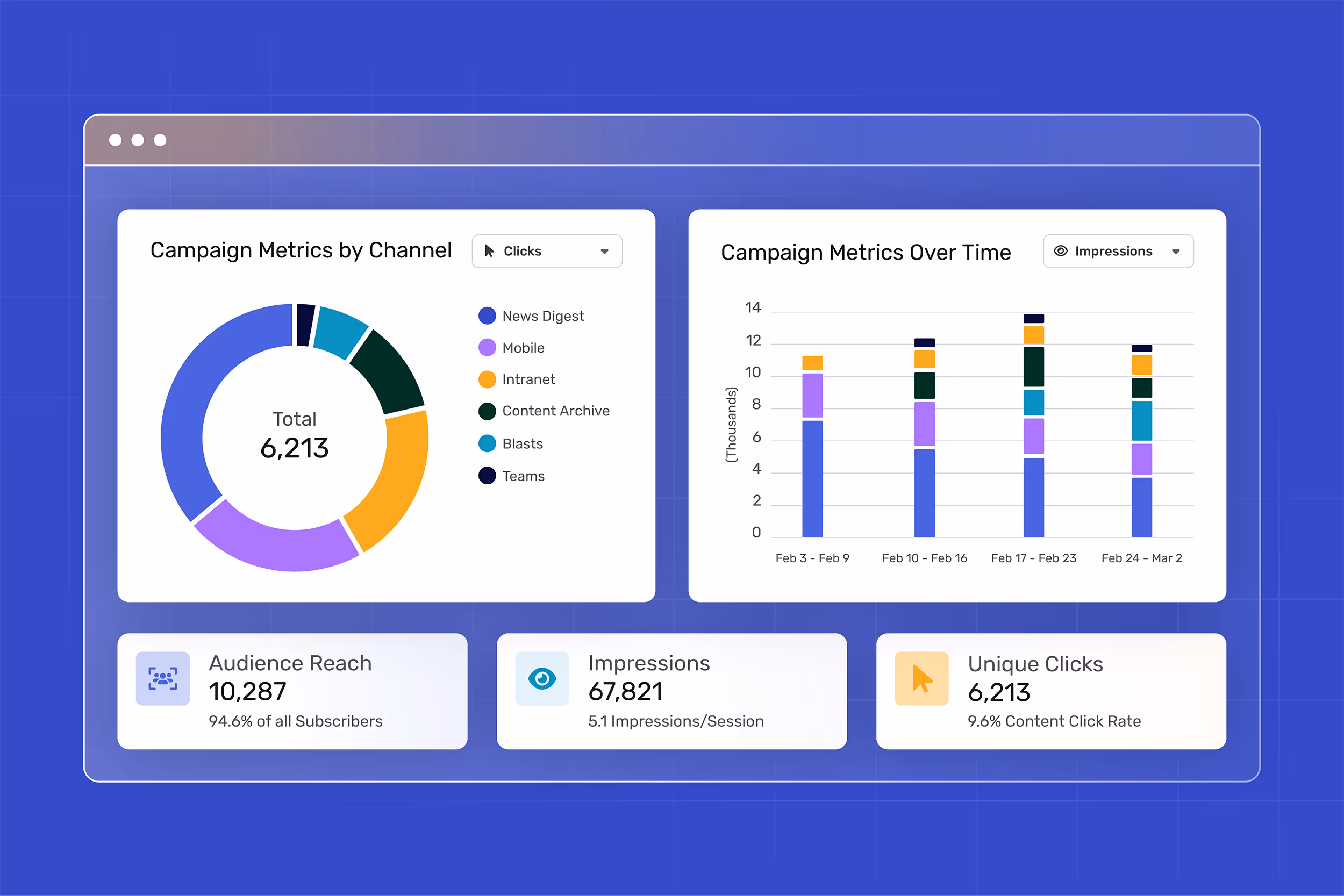Toggle the Intranet channel visibility
1344x896 pixels.
[x=487, y=379]
